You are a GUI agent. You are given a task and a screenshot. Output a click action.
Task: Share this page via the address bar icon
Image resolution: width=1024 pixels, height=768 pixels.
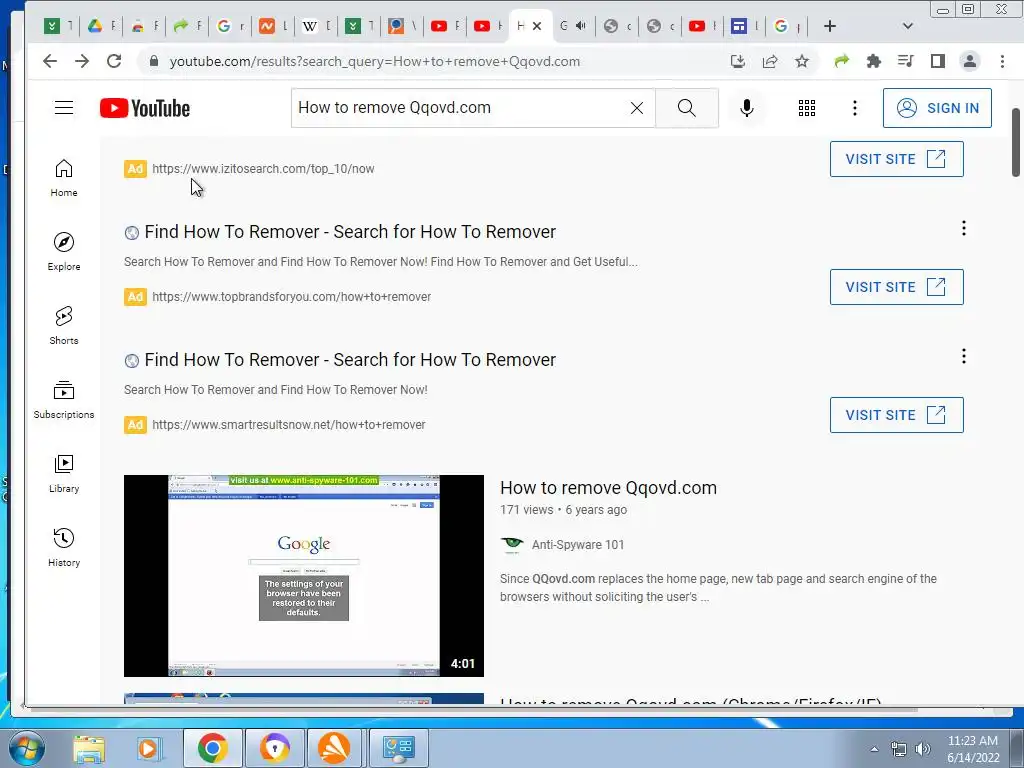(x=770, y=61)
